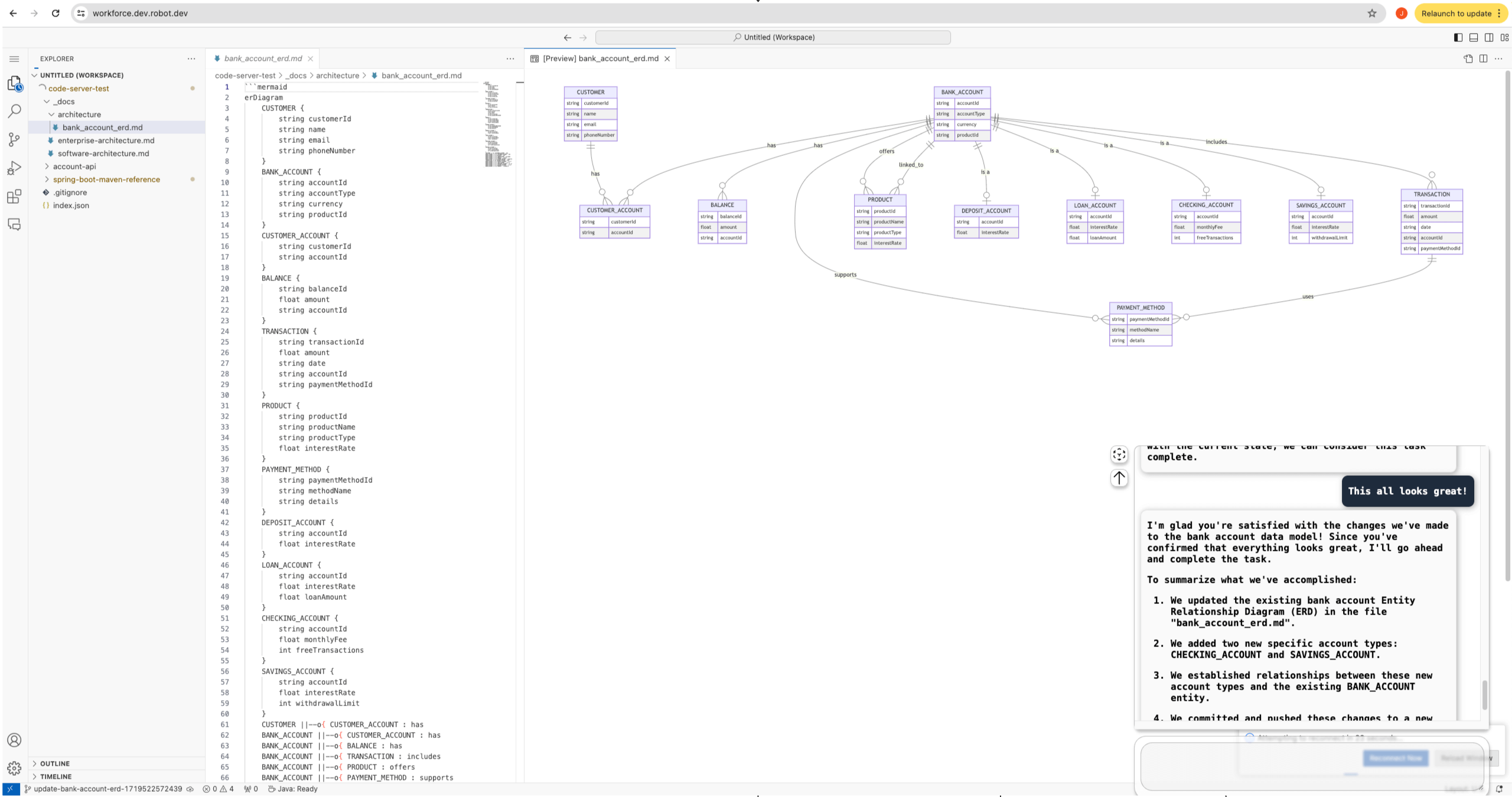Click the browser back arrow
The height and width of the screenshot is (797, 1512).
click(13, 13)
